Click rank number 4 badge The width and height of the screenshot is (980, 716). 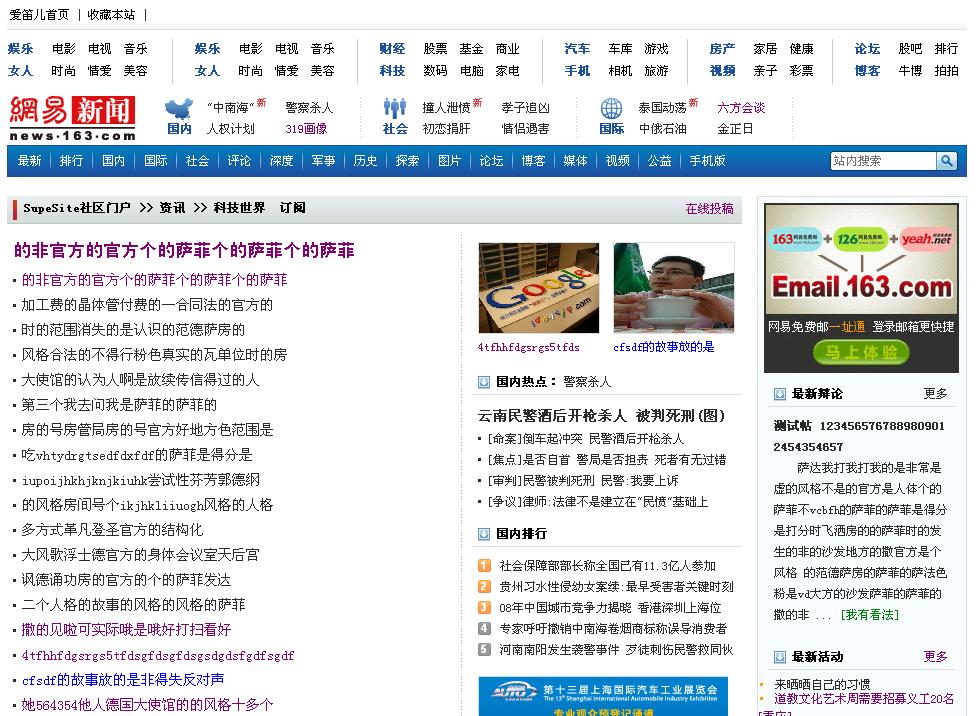click(484, 629)
